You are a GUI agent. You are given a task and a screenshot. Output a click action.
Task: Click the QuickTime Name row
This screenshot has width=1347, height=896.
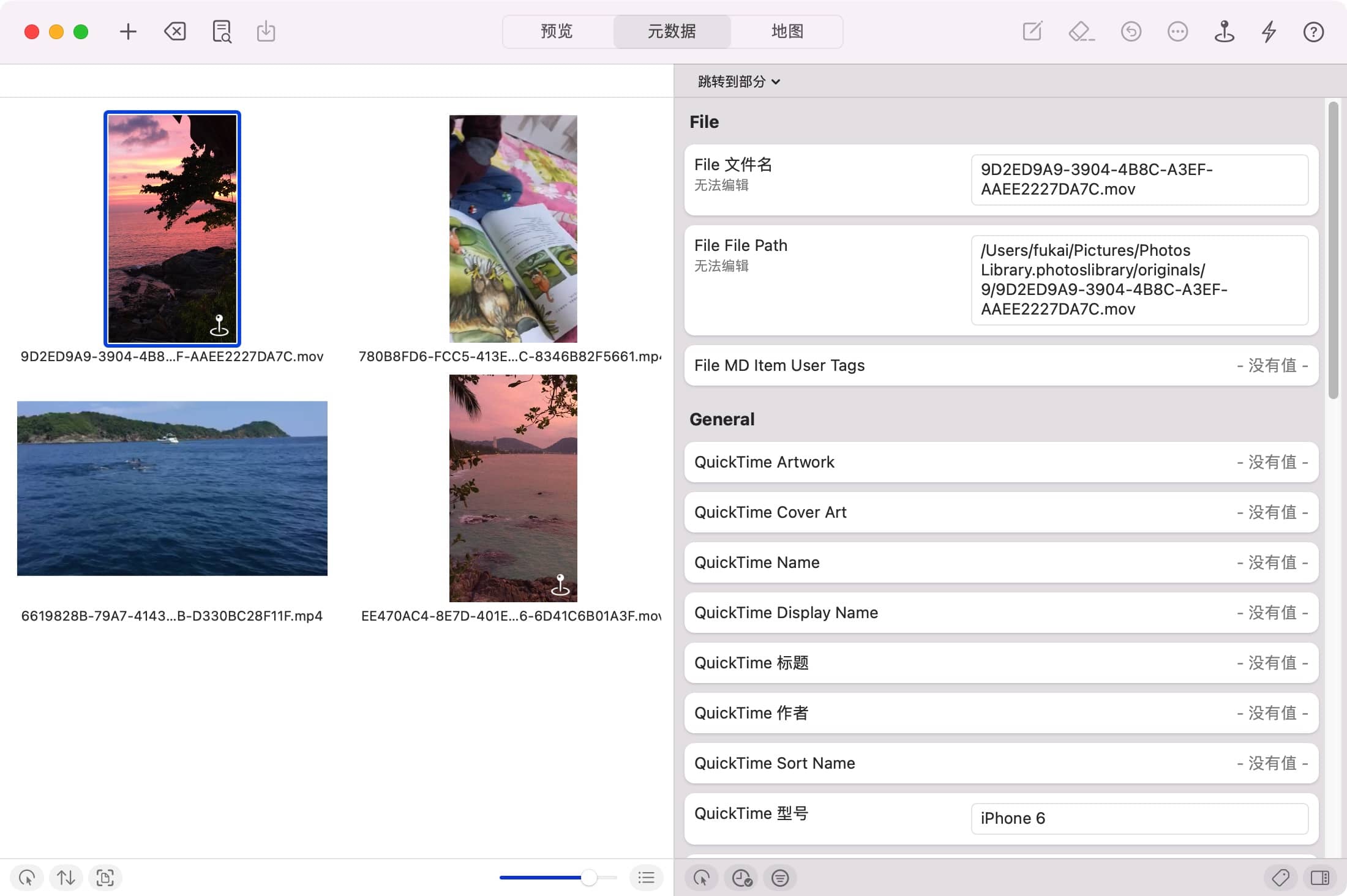click(1001, 562)
